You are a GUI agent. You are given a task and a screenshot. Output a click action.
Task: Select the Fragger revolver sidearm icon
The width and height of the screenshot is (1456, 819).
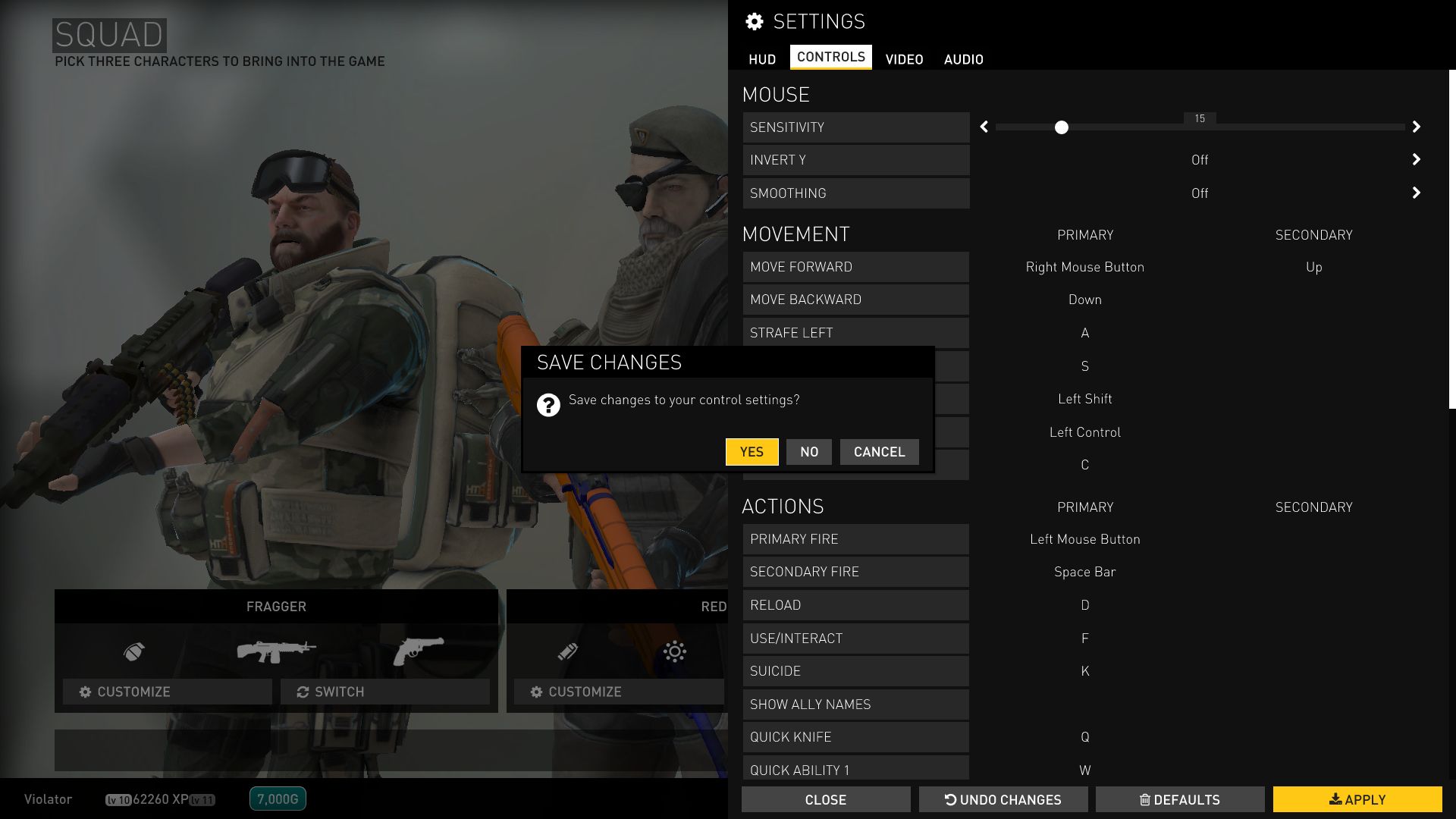419,651
